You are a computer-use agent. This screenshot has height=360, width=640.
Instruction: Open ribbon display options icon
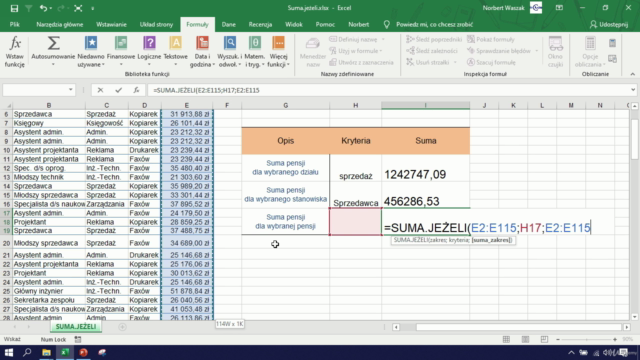[559, 8]
